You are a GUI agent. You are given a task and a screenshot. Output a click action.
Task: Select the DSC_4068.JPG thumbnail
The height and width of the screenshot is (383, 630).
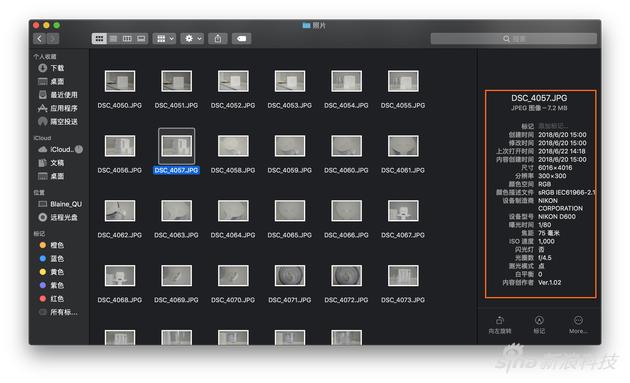(120, 275)
